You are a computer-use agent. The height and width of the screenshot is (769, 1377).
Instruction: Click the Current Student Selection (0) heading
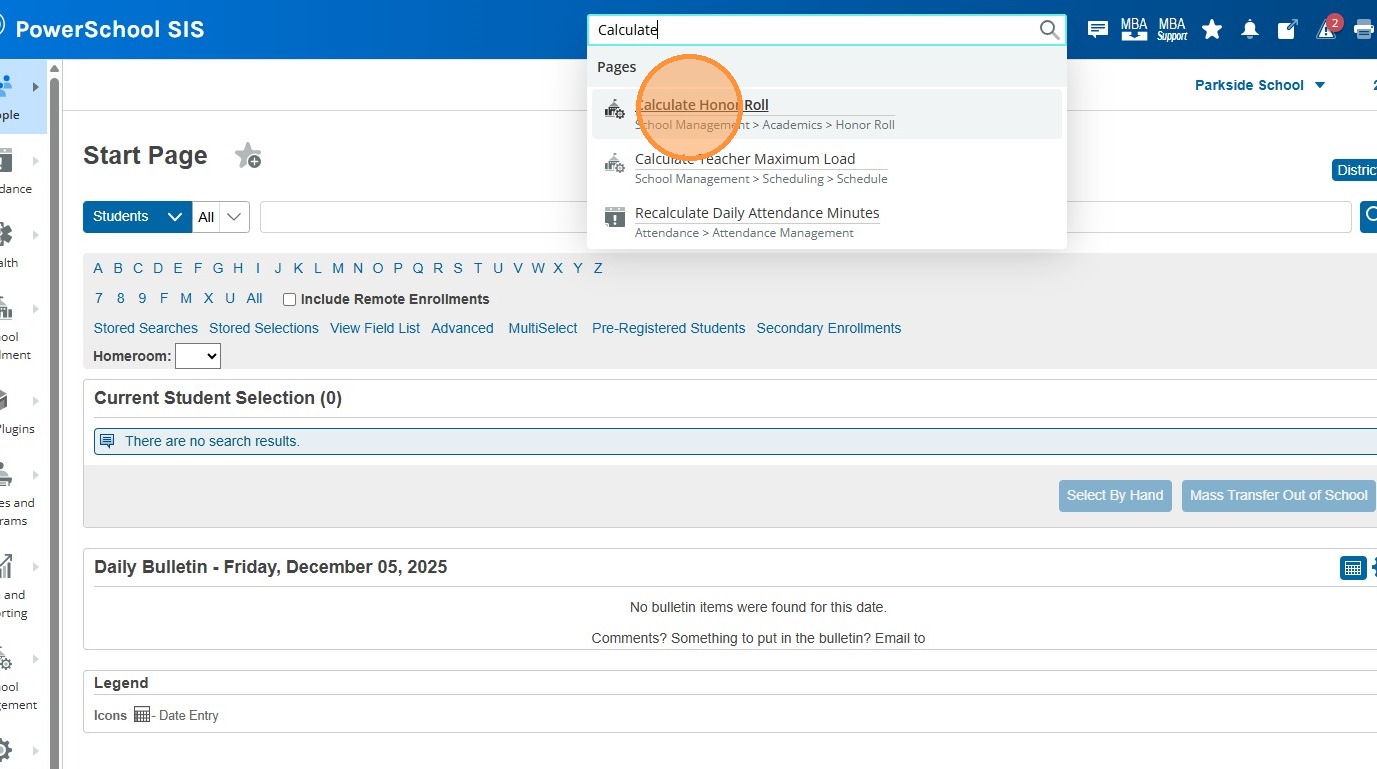click(x=218, y=398)
